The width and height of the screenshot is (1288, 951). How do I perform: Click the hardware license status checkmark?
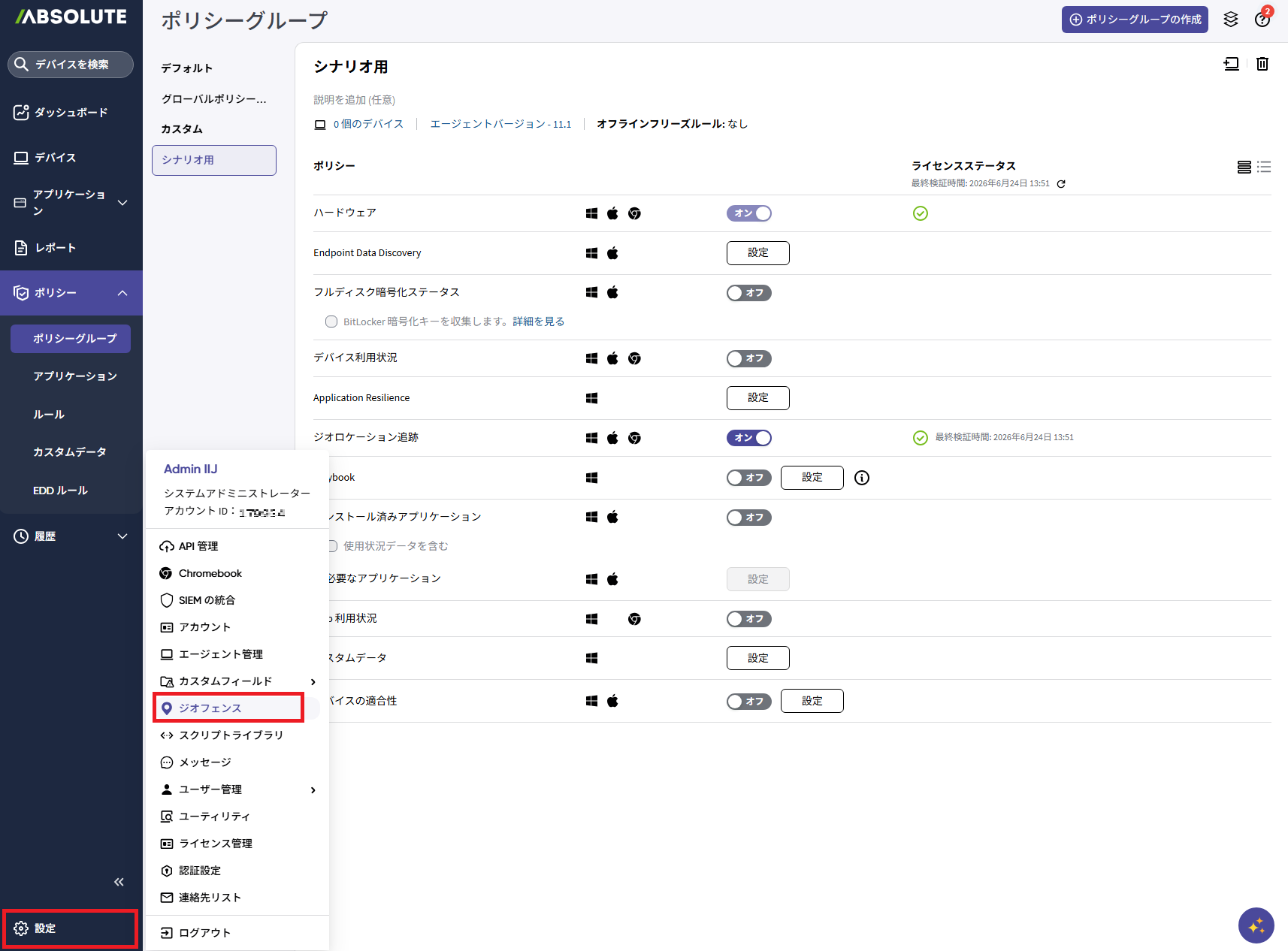921,213
